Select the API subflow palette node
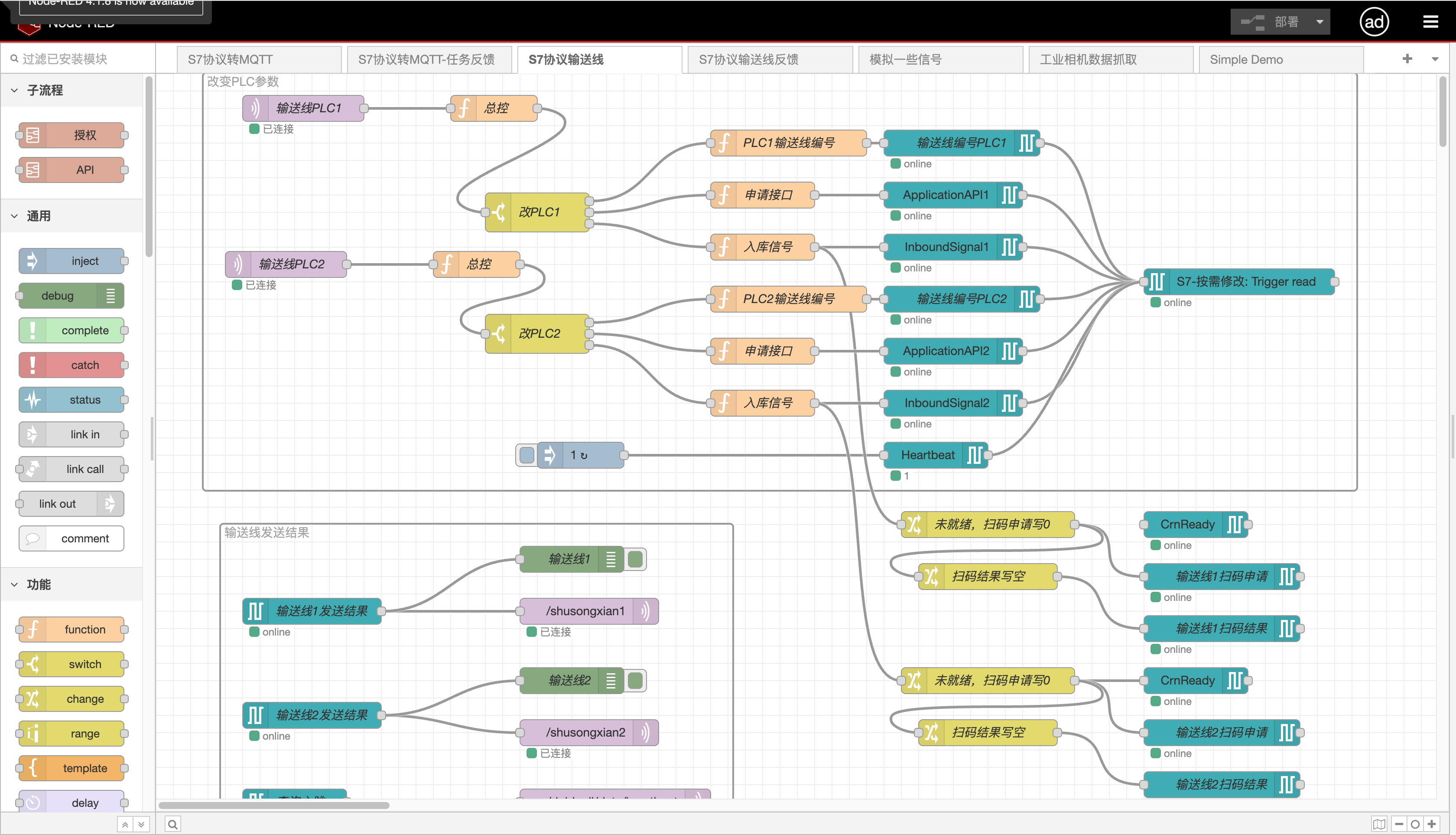This screenshot has width=1456, height=835. (71, 170)
